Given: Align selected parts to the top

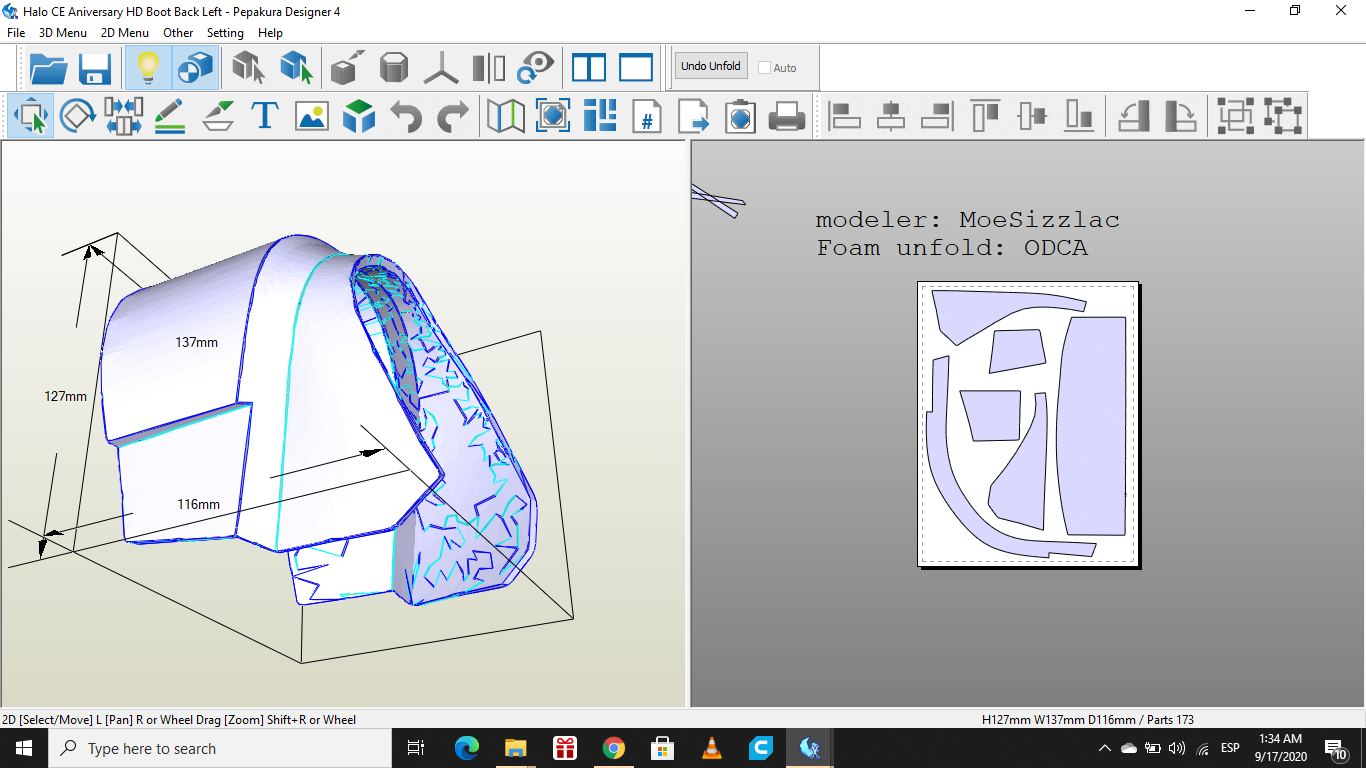Looking at the screenshot, I should click(985, 116).
